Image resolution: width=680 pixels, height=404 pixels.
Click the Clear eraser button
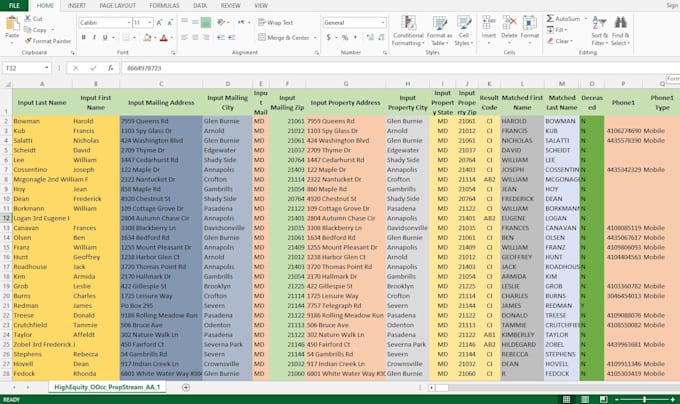point(559,41)
